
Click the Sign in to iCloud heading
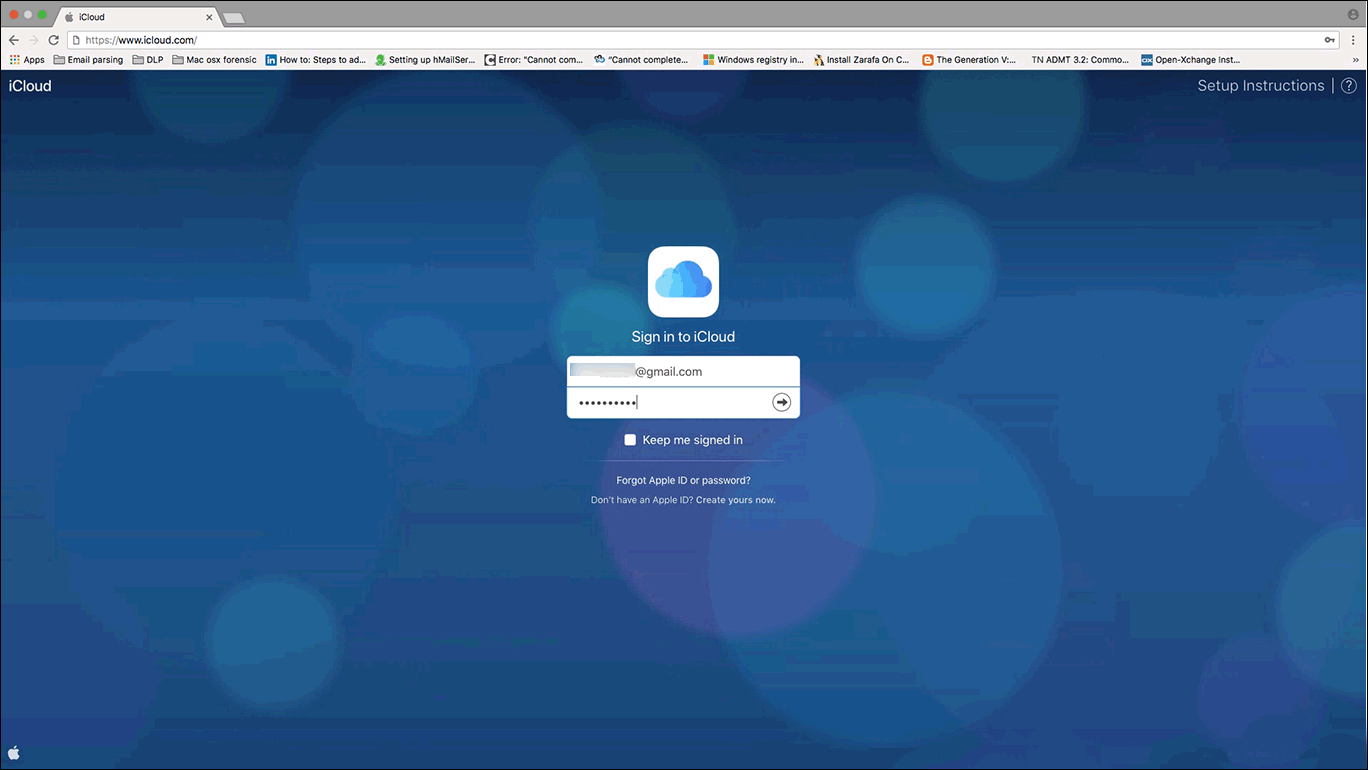[x=683, y=337]
